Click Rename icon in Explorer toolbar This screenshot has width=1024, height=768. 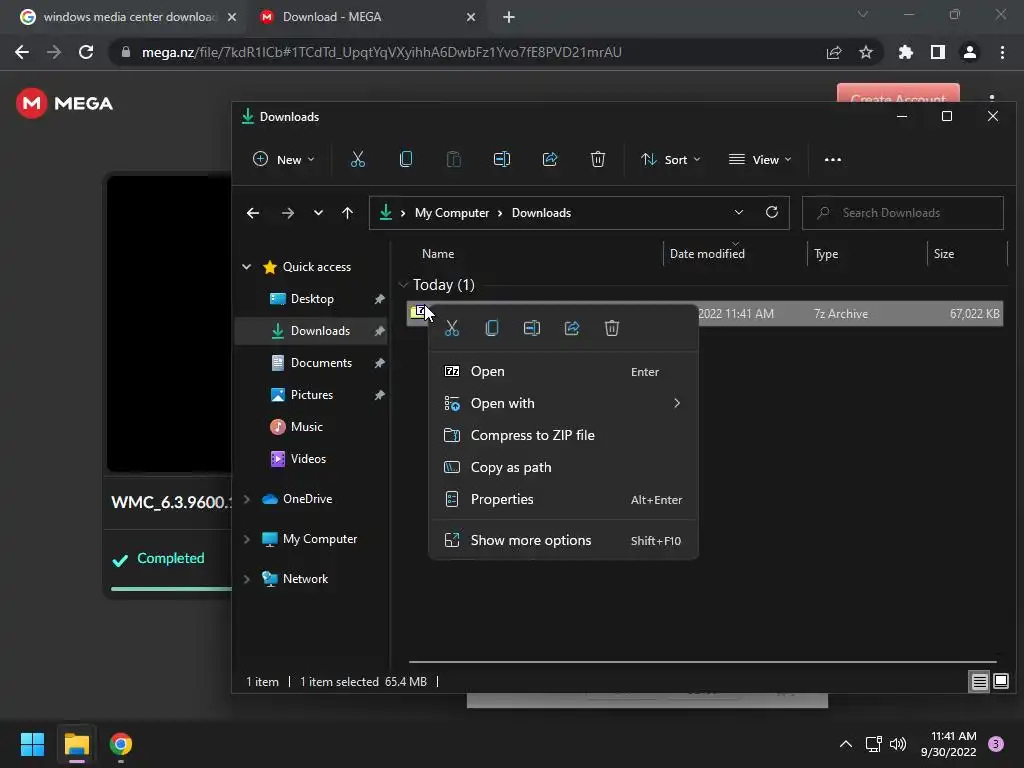502,159
